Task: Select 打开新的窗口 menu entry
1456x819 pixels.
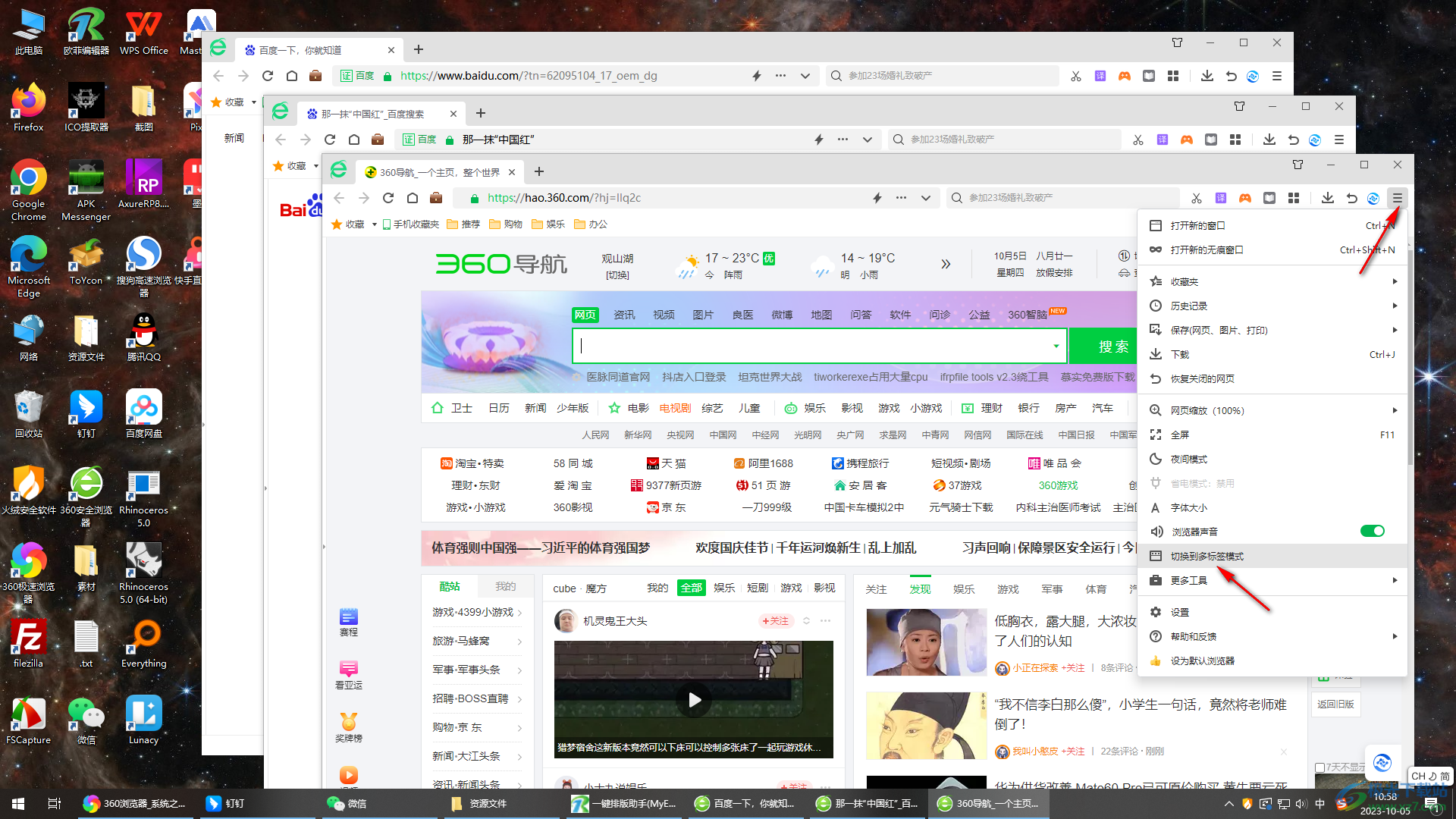Action: point(1272,225)
